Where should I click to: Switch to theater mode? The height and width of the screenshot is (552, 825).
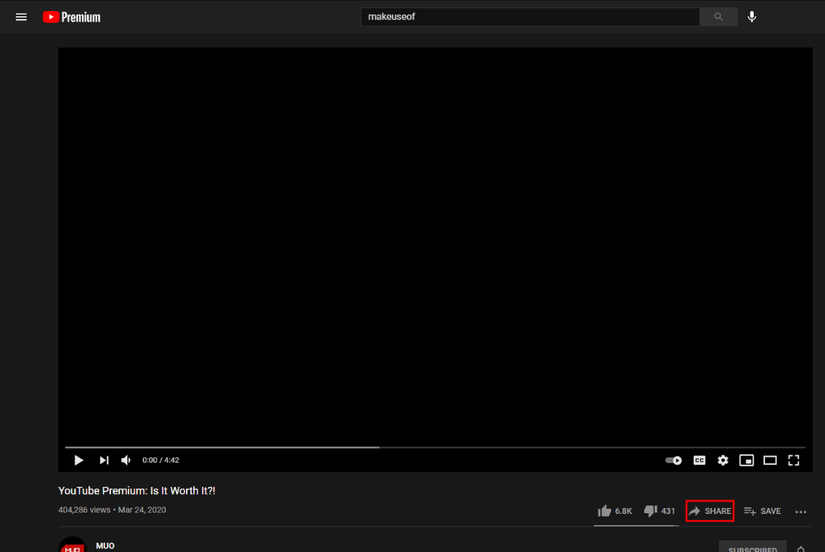coord(770,460)
